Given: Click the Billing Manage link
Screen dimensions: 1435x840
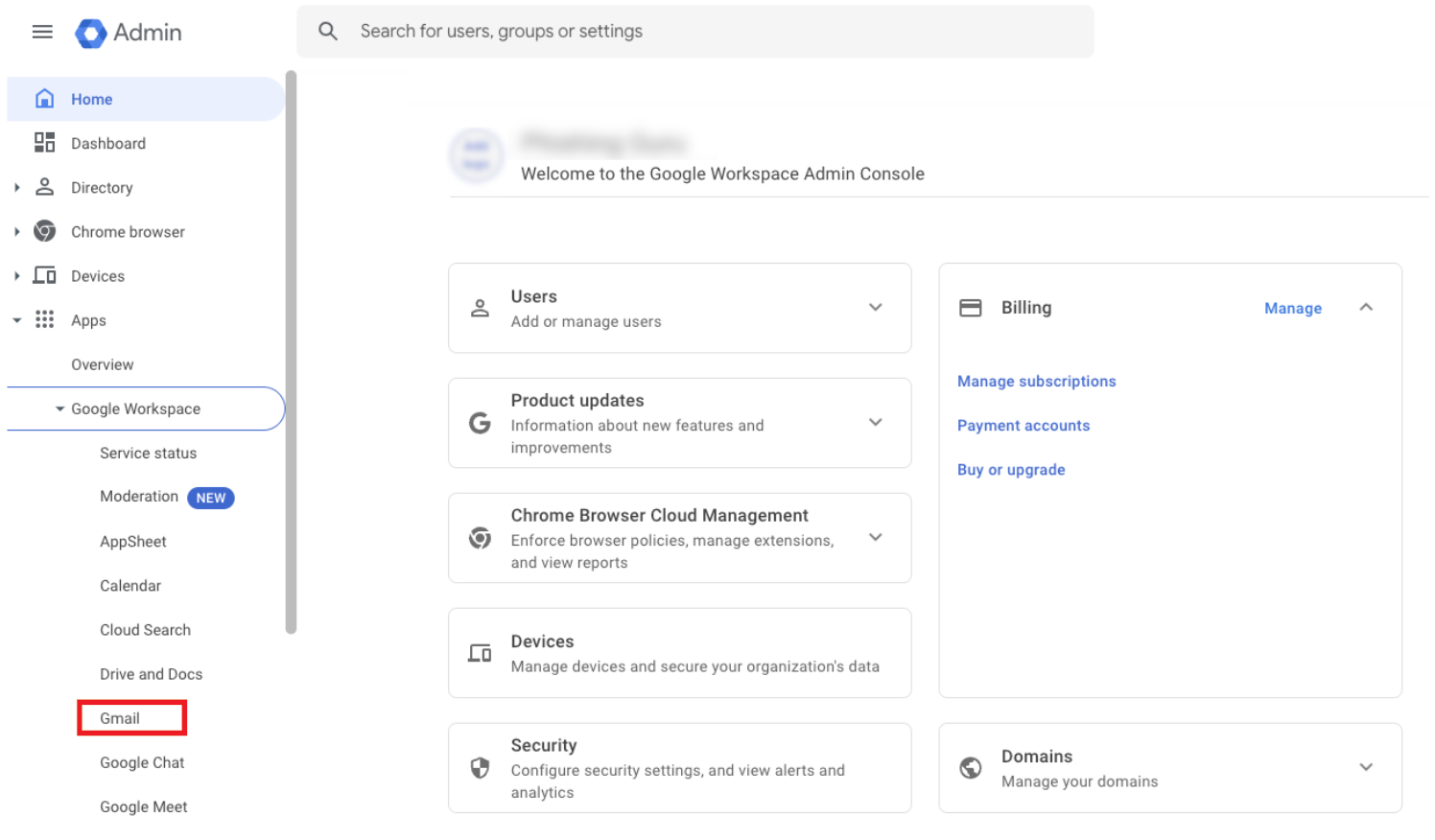Looking at the screenshot, I should (1292, 308).
